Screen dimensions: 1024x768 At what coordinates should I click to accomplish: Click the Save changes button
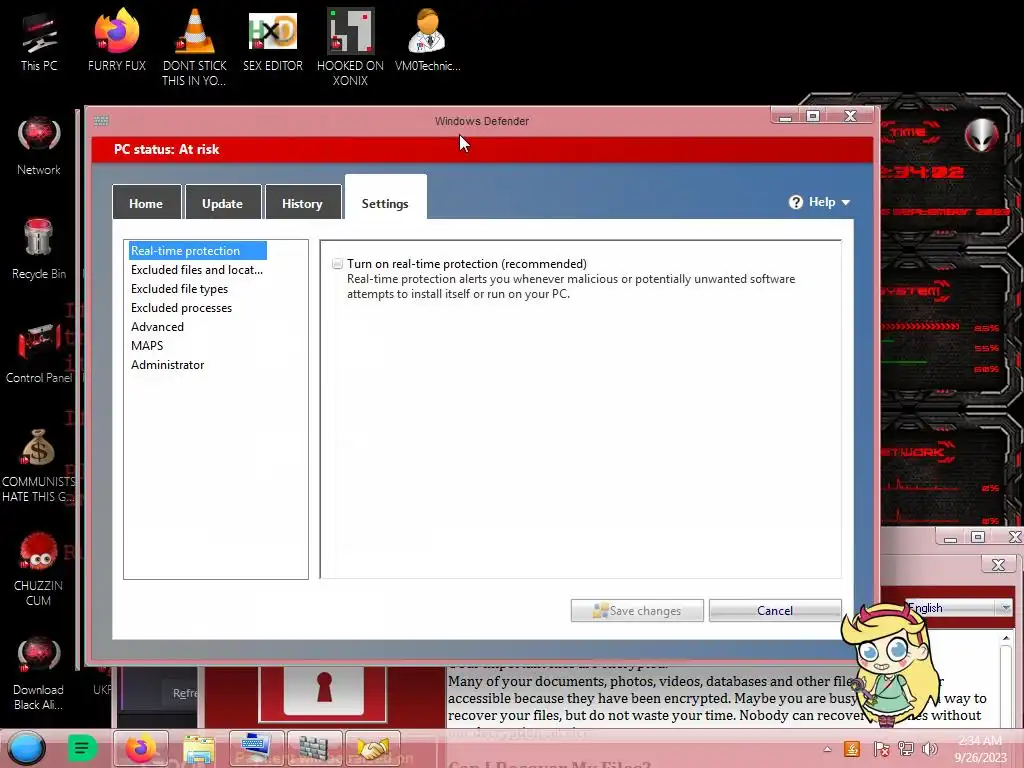point(637,611)
